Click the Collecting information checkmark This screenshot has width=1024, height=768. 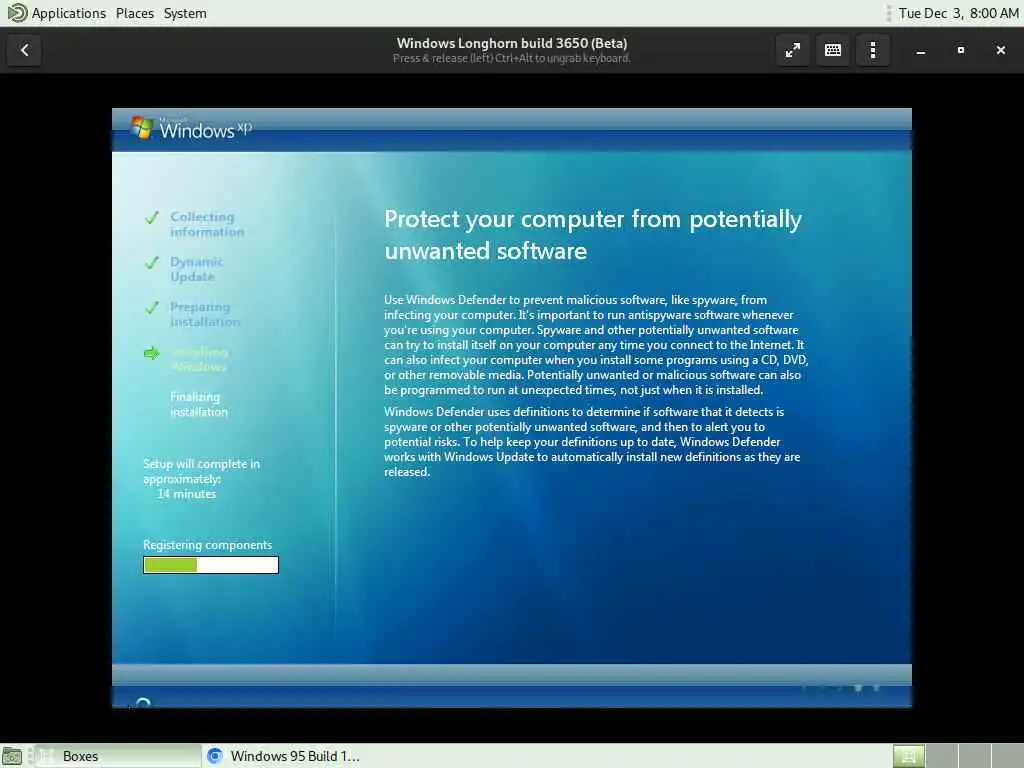152,218
